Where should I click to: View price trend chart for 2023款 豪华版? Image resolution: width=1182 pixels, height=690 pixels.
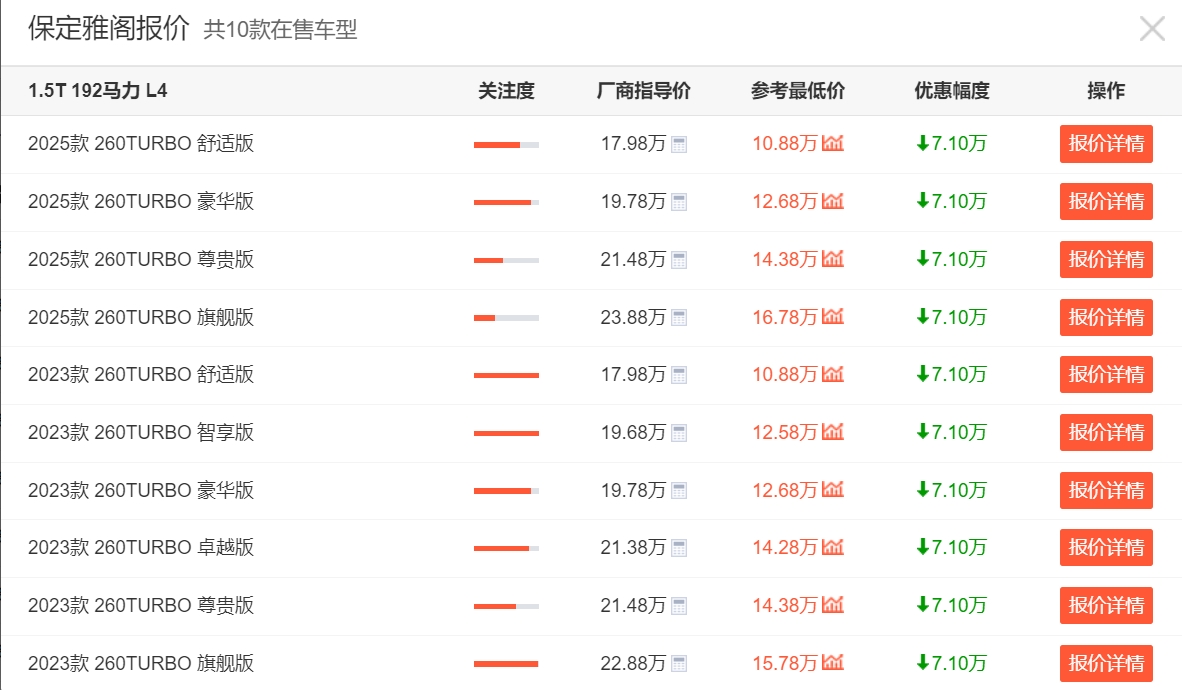[833, 489]
